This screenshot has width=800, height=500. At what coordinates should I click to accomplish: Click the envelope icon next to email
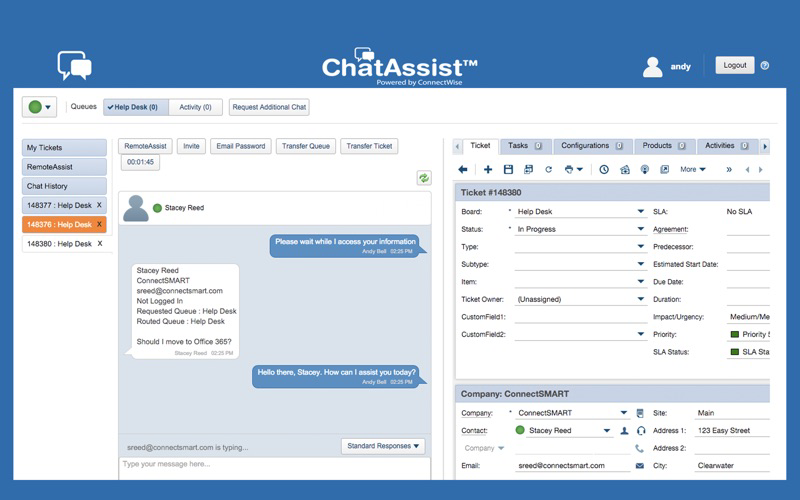640,466
